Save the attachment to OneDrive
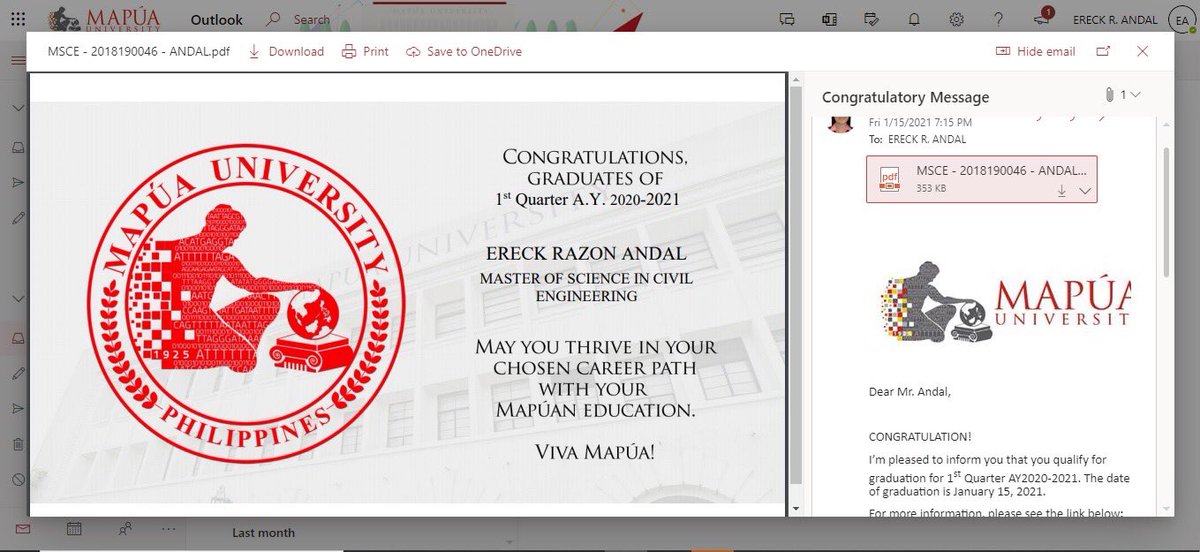Image resolution: width=1200 pixels, height=552 pixels. (464, 51)
